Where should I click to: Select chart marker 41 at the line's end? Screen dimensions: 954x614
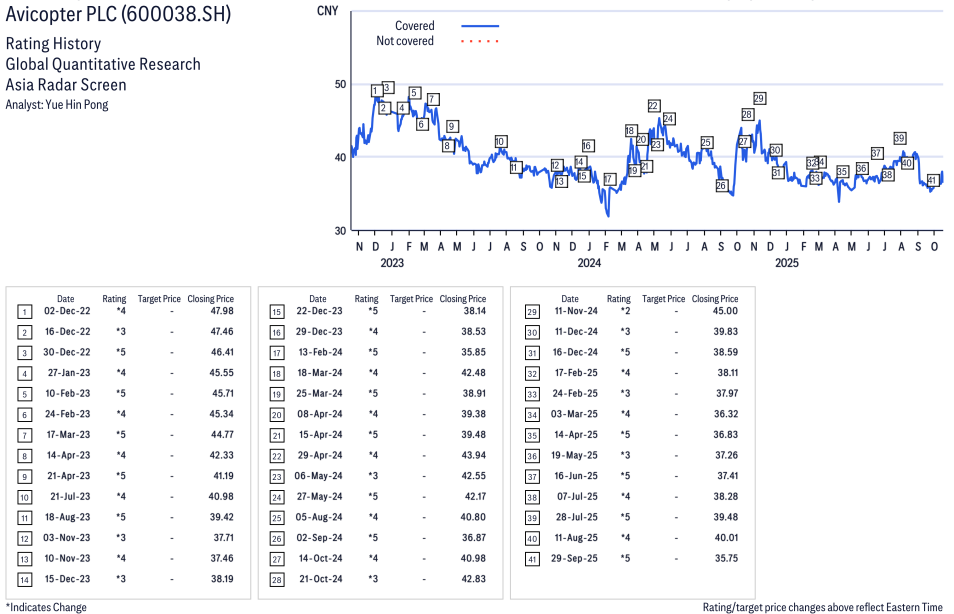pos(932,180)
